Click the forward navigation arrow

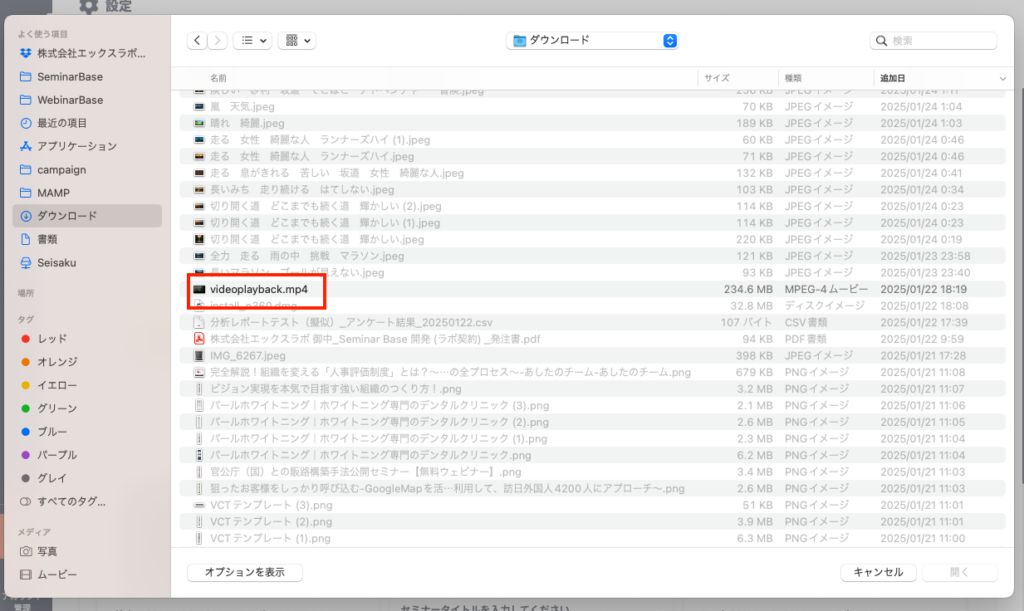(x=218, y=41)
